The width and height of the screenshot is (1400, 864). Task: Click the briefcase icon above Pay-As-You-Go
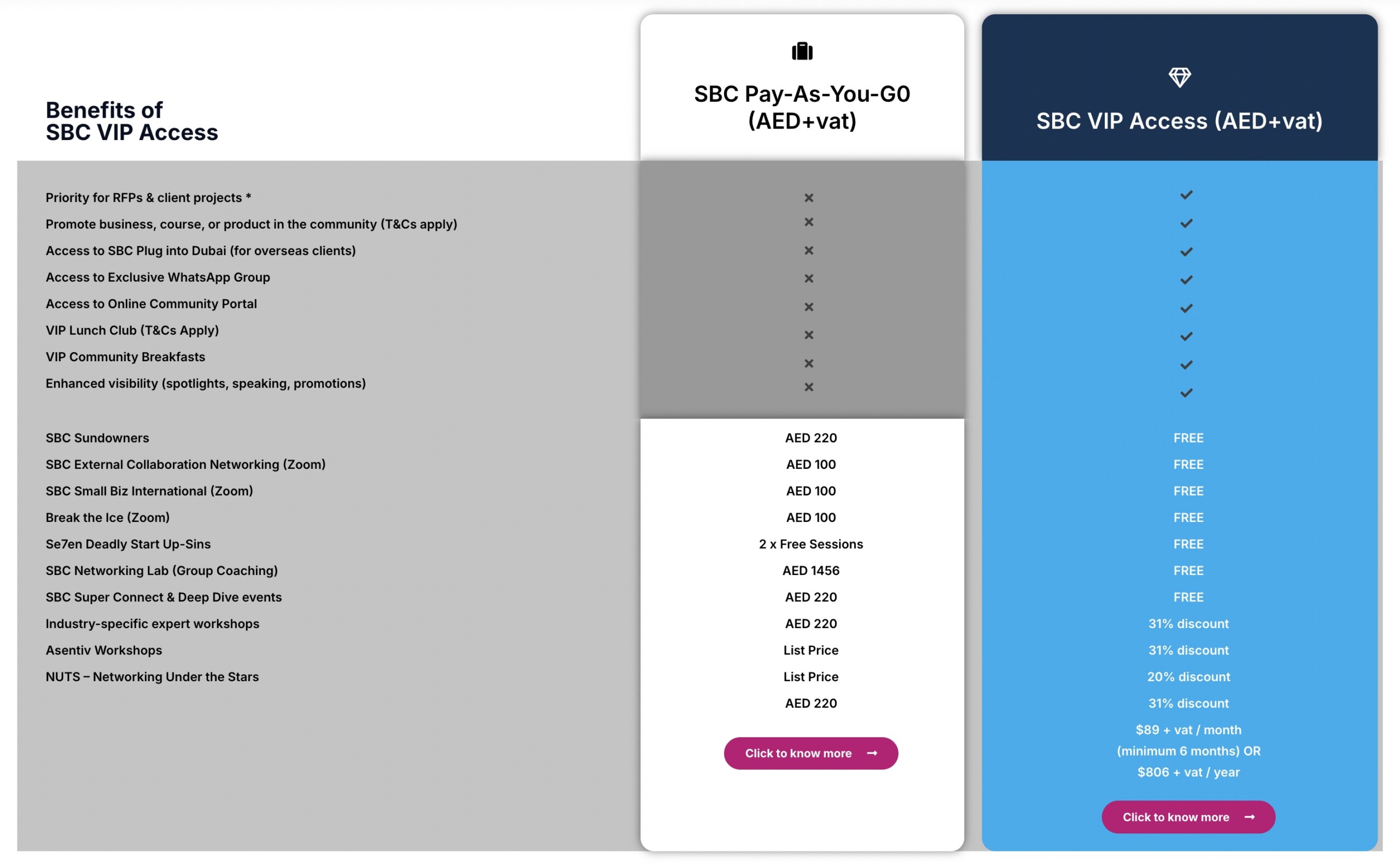click(x=802, y=51)
